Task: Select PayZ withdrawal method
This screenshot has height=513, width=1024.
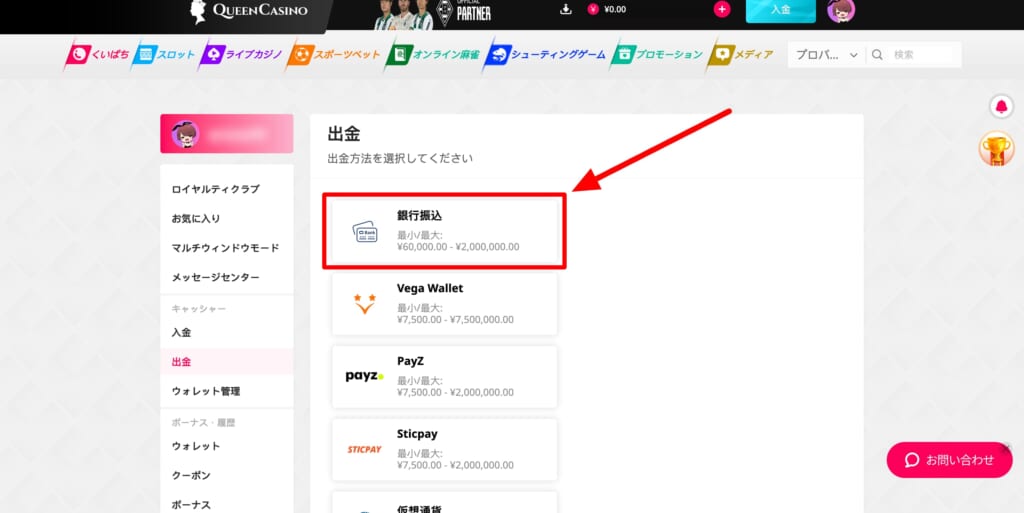Action: point(445,377)
